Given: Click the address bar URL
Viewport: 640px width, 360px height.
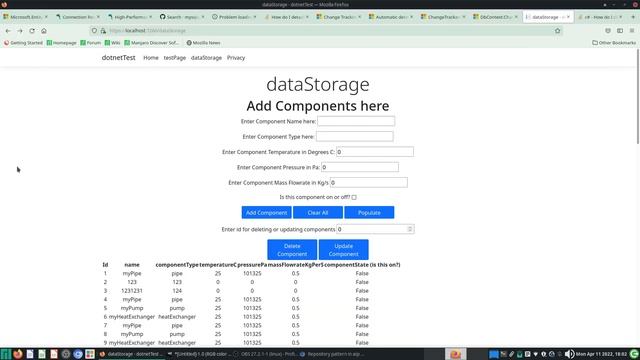Looking at the screenshot, I should click(148, 31).
